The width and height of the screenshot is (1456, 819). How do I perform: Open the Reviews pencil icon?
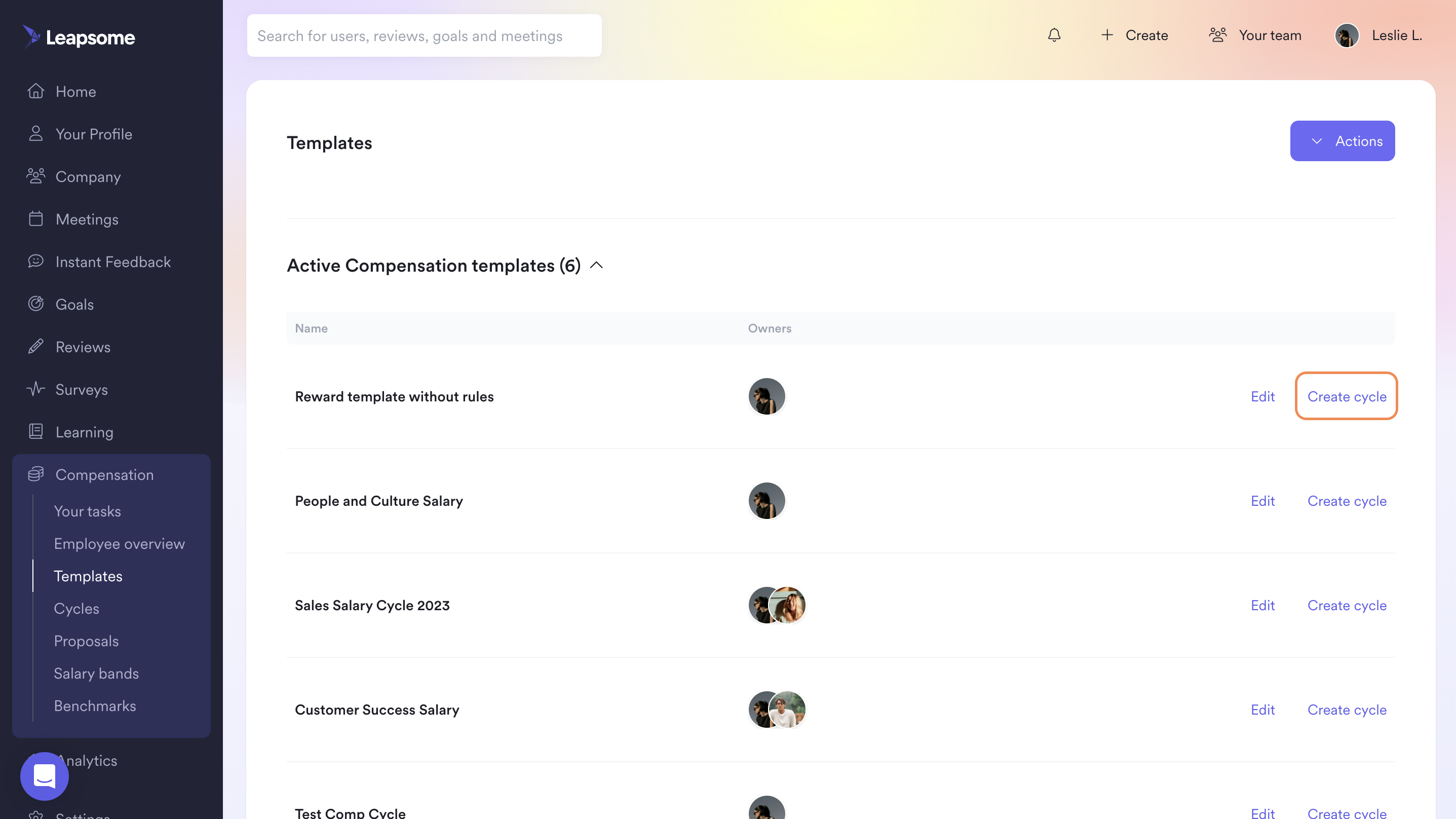tap(35, 347)
